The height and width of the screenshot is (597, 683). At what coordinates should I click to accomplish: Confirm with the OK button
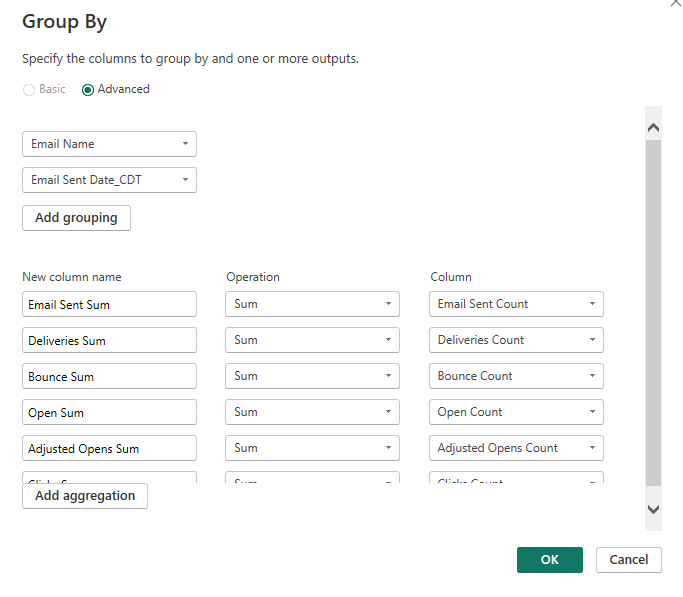pyautogui.click(x=550, y=560)
